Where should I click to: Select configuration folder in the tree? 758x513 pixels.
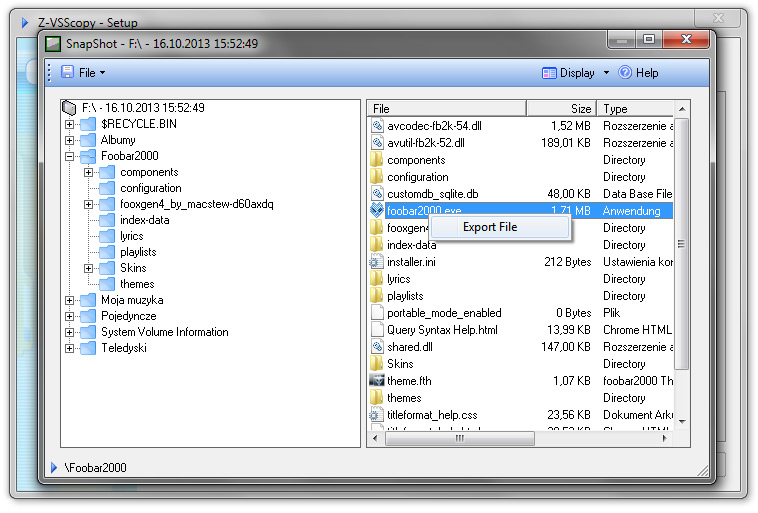tap(151, 188)
